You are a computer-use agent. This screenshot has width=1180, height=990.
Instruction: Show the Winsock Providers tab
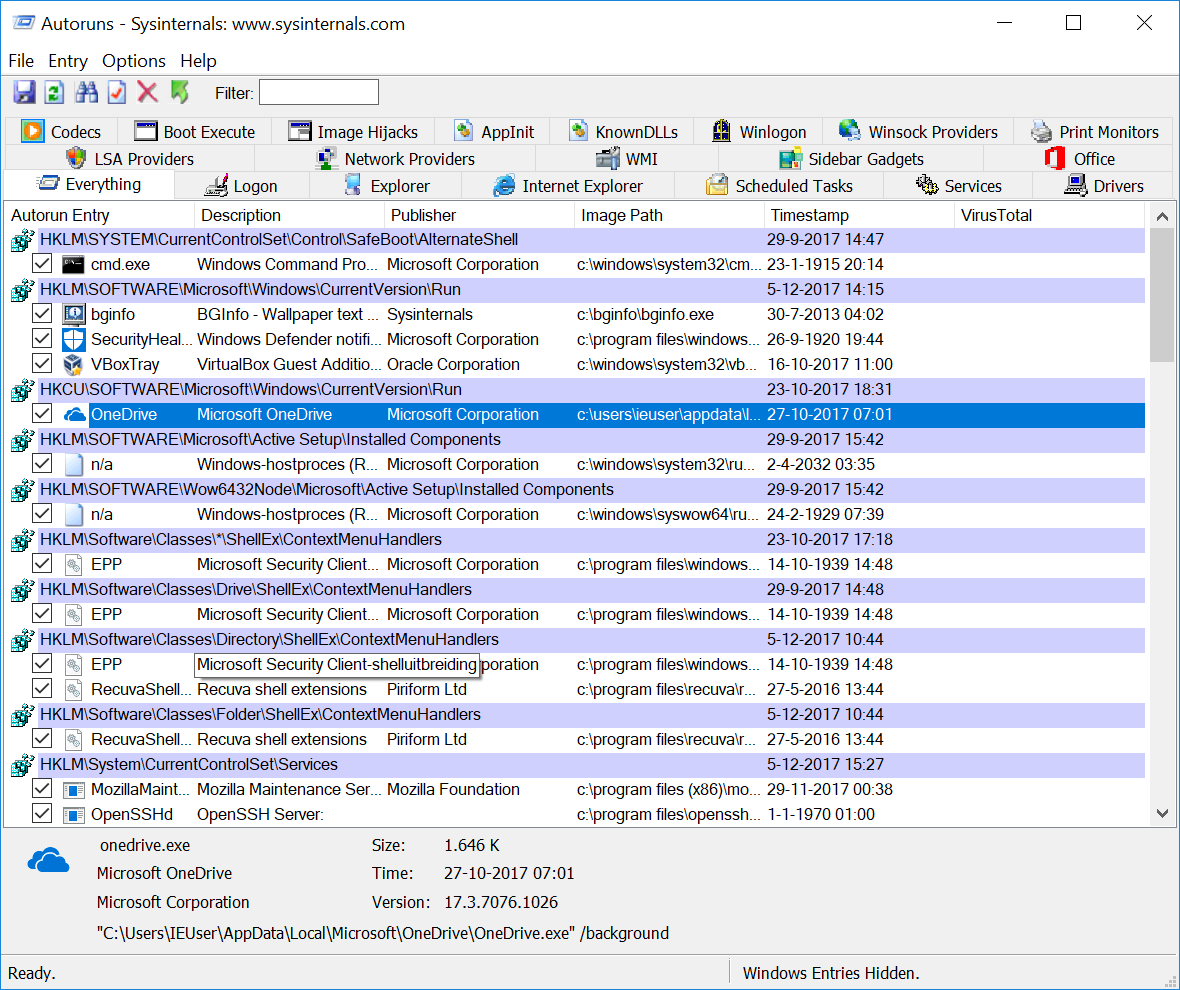pyautogui.click(x=918, y=132)
